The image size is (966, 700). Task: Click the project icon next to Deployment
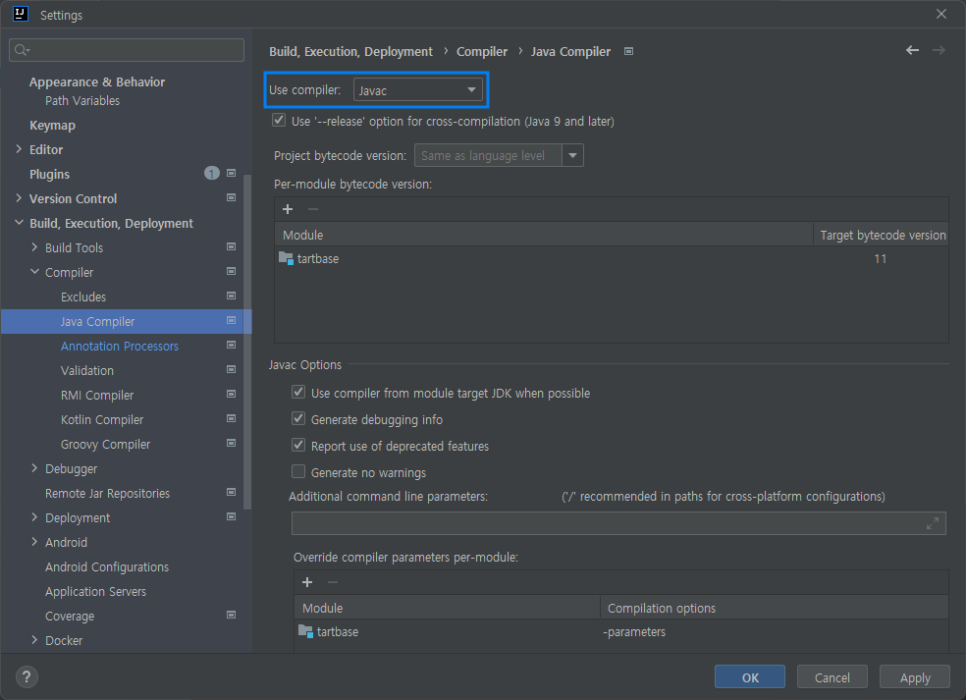(232, 517)
